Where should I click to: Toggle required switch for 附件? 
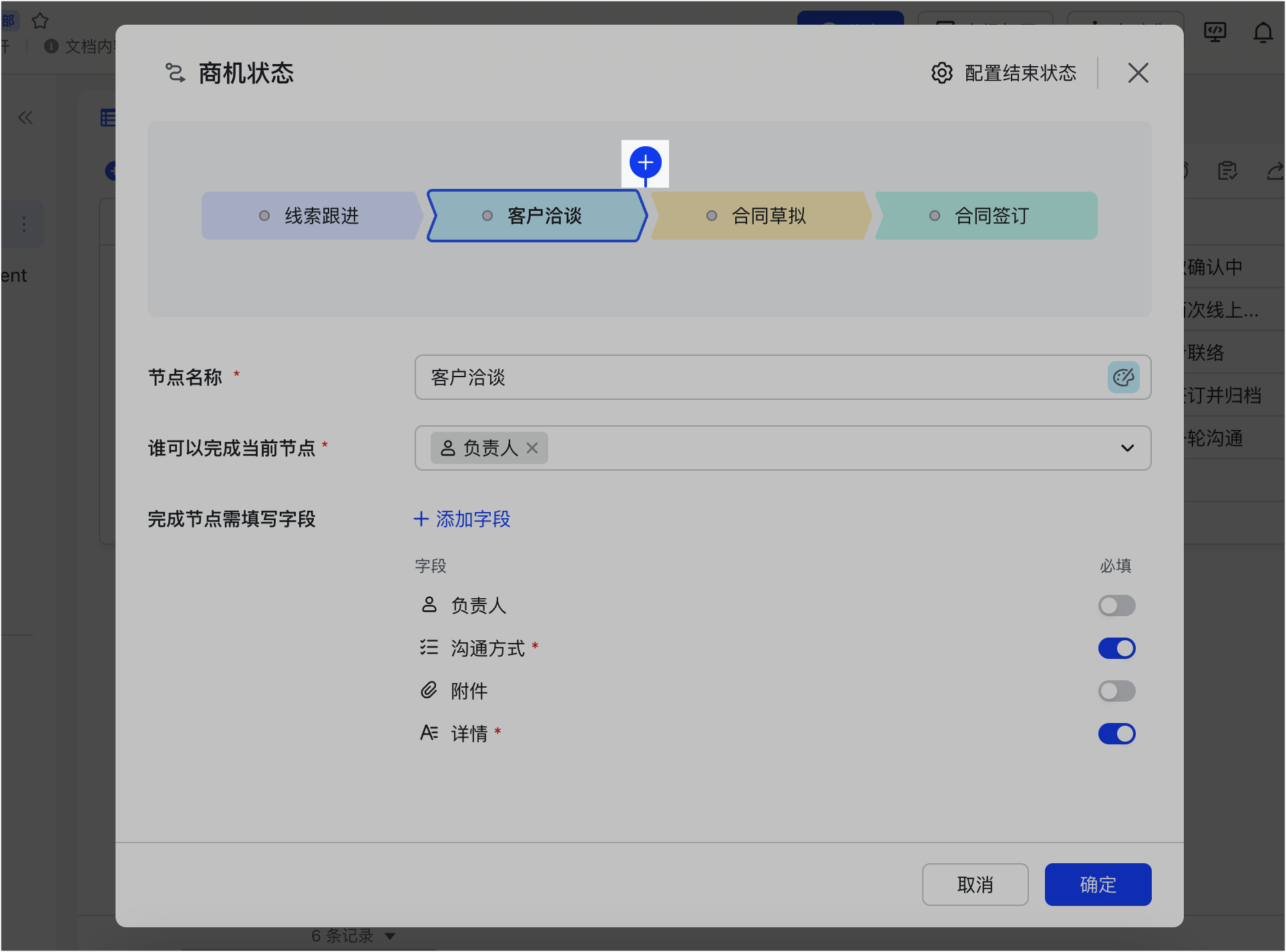coord(1116,691)
